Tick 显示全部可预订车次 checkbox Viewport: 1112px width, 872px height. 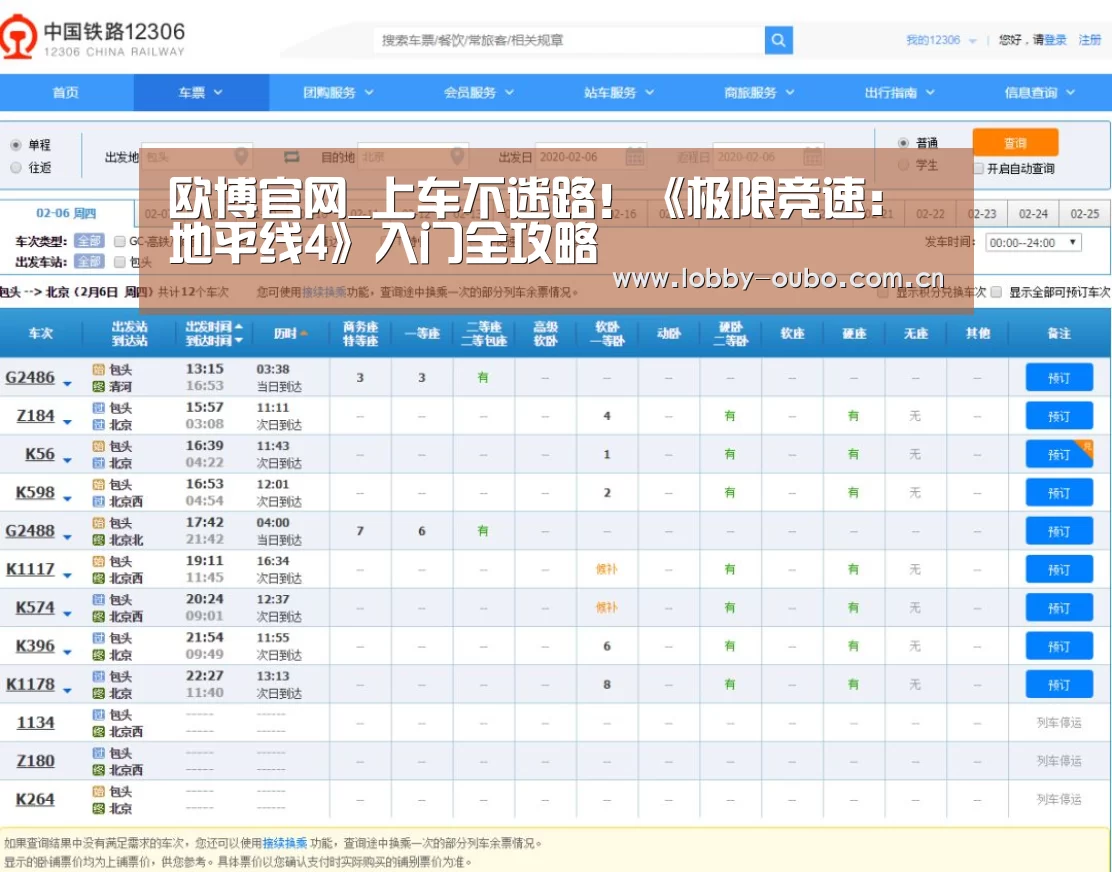(996, 292)
